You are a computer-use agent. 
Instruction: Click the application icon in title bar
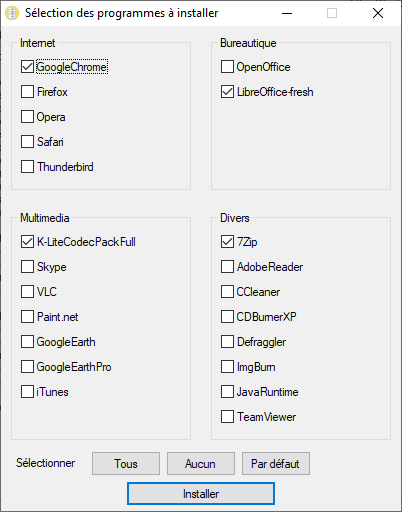tap(12, 13)
